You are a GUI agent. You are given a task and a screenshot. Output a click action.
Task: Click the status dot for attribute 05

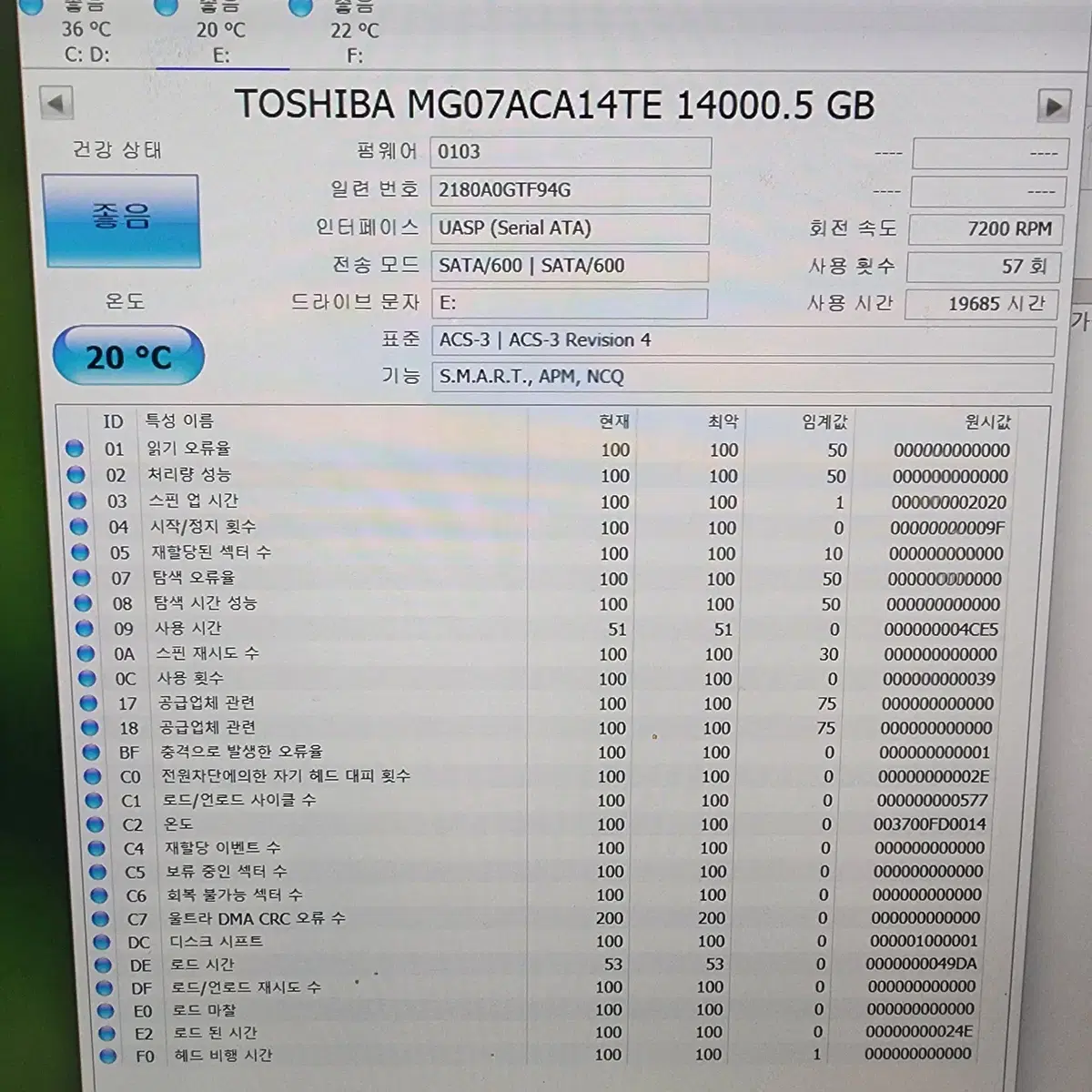tap(80, 552)
